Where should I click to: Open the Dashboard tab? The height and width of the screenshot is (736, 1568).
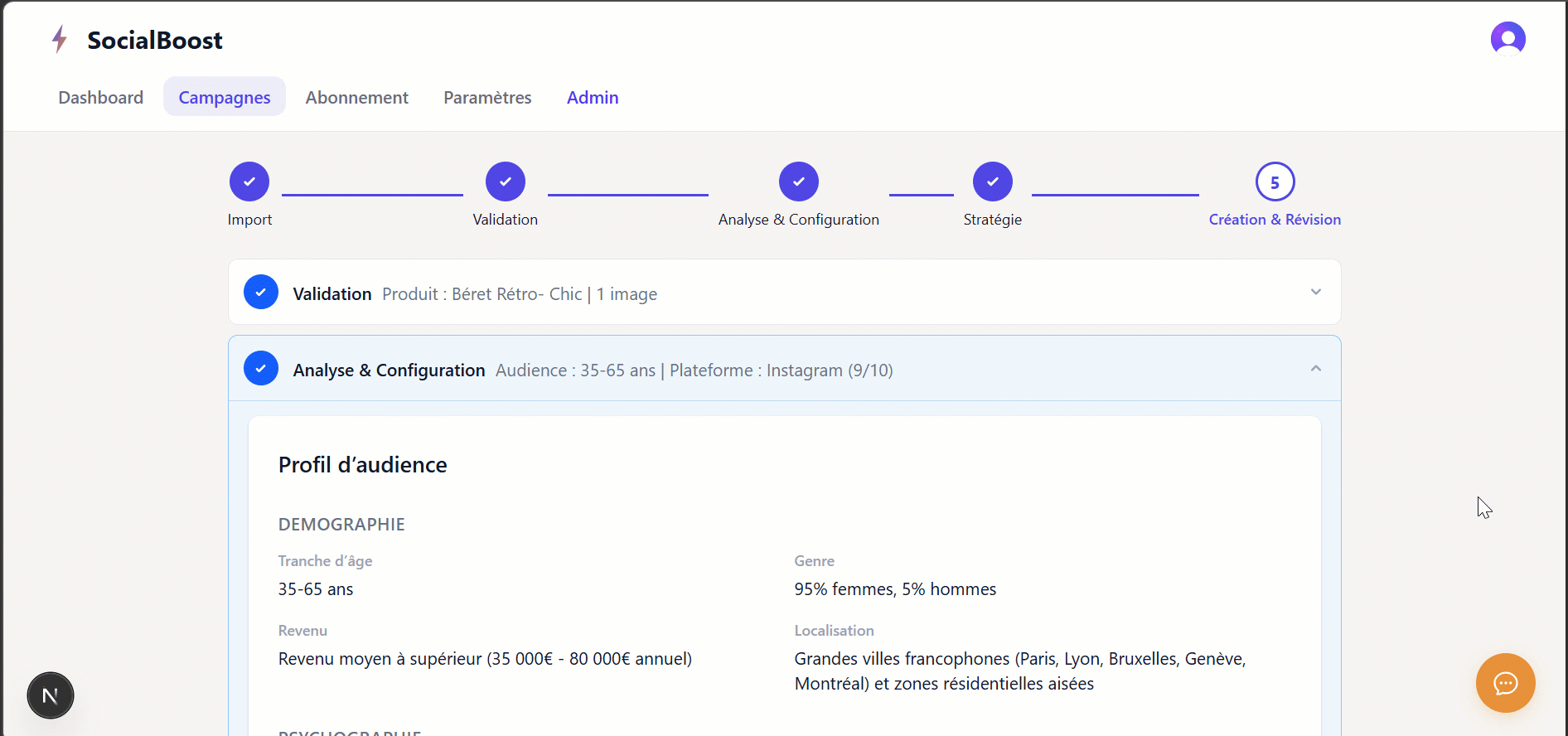point(101,97)
